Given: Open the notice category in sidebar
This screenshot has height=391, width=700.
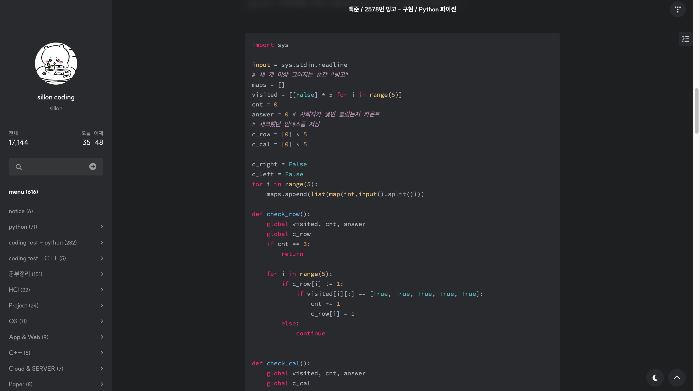Looking at the screenshot, I should [21, 211].
